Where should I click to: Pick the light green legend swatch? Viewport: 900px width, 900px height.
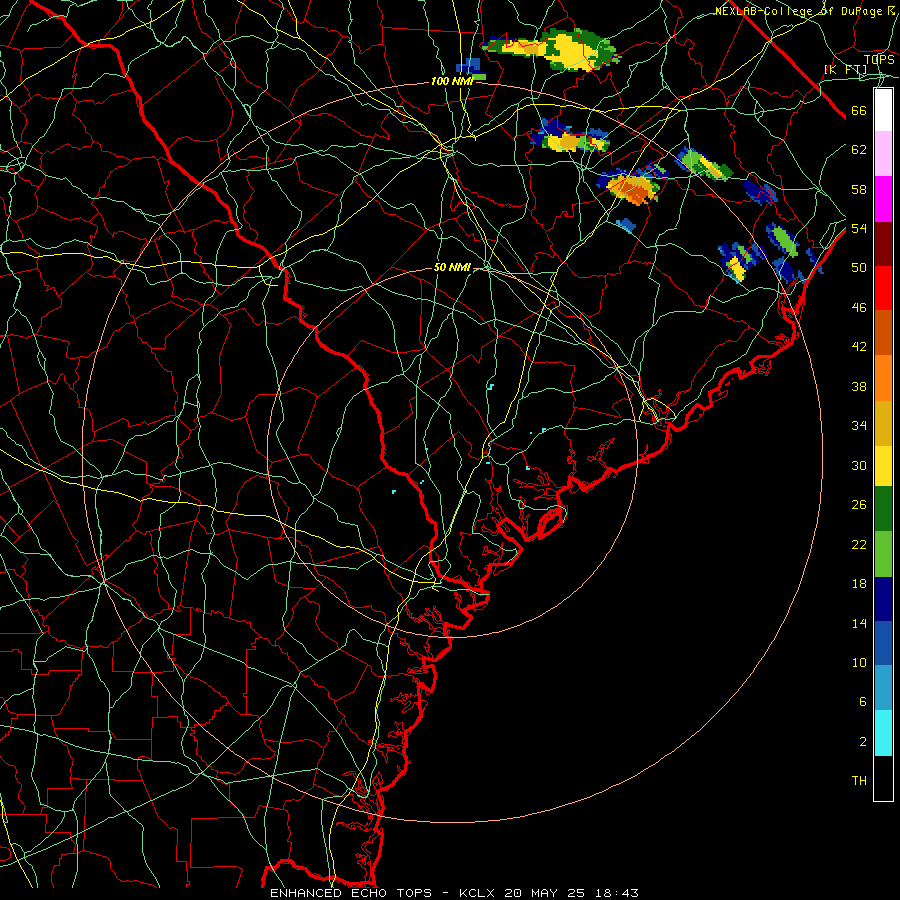pos(883,554)
